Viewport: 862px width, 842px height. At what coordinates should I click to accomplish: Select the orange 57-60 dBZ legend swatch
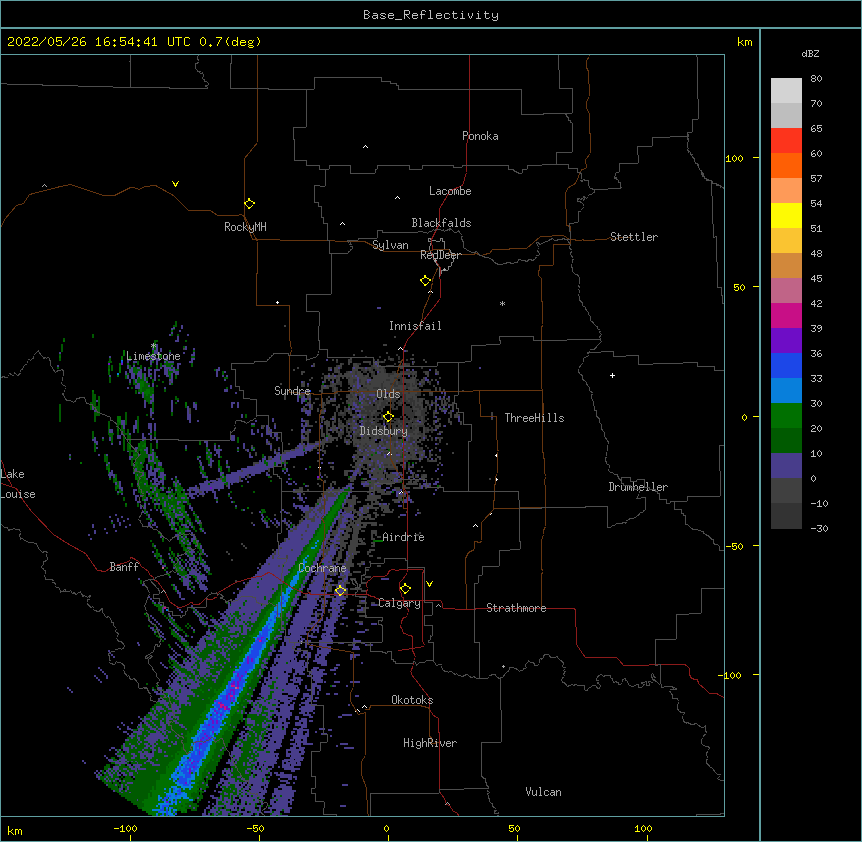coord(786,165)
